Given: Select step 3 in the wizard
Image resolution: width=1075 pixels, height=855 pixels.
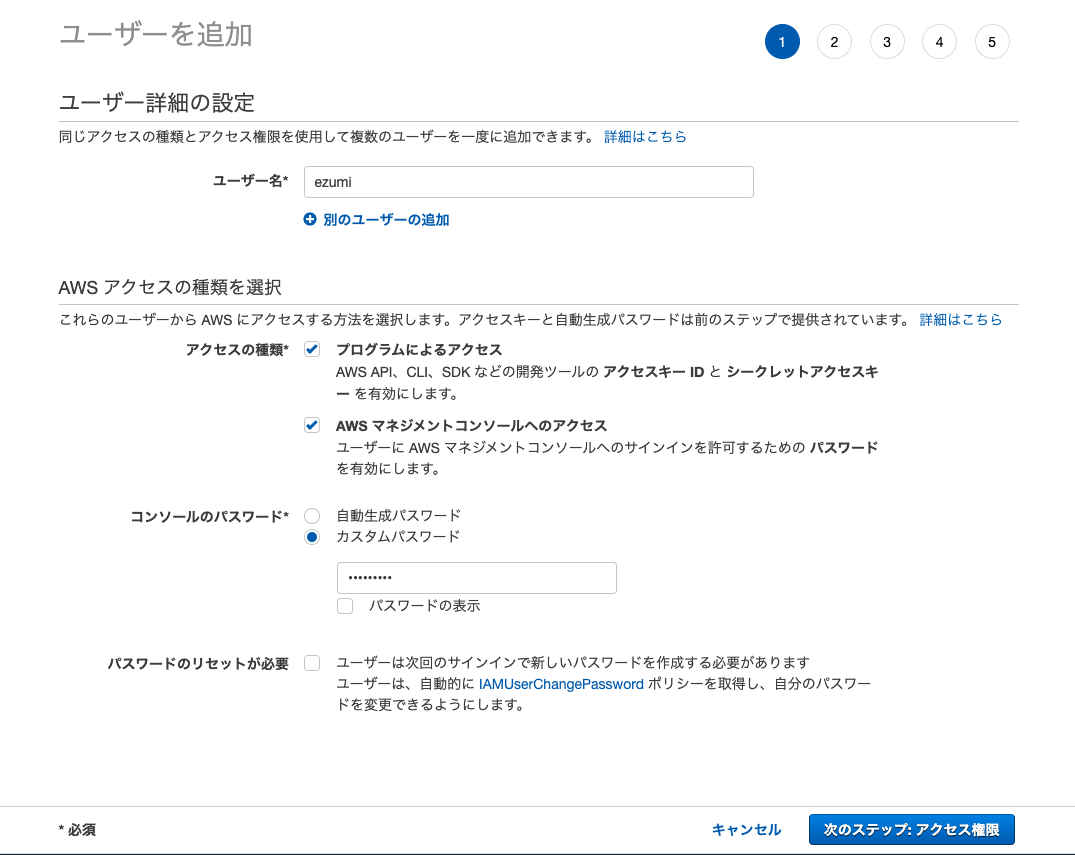Looking at the screenshot, I should [x=887, y=42].
